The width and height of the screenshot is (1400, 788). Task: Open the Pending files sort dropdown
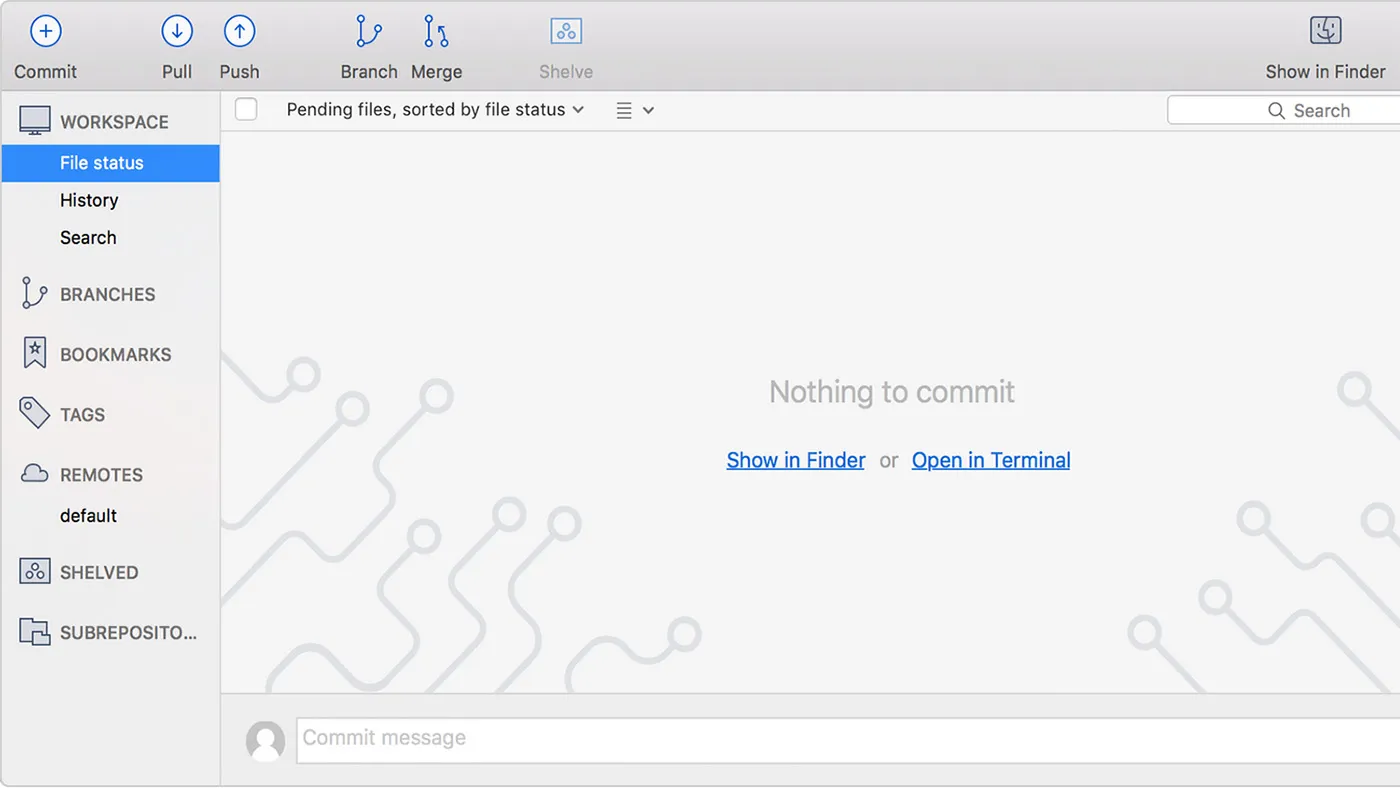(x=435, y=110)
